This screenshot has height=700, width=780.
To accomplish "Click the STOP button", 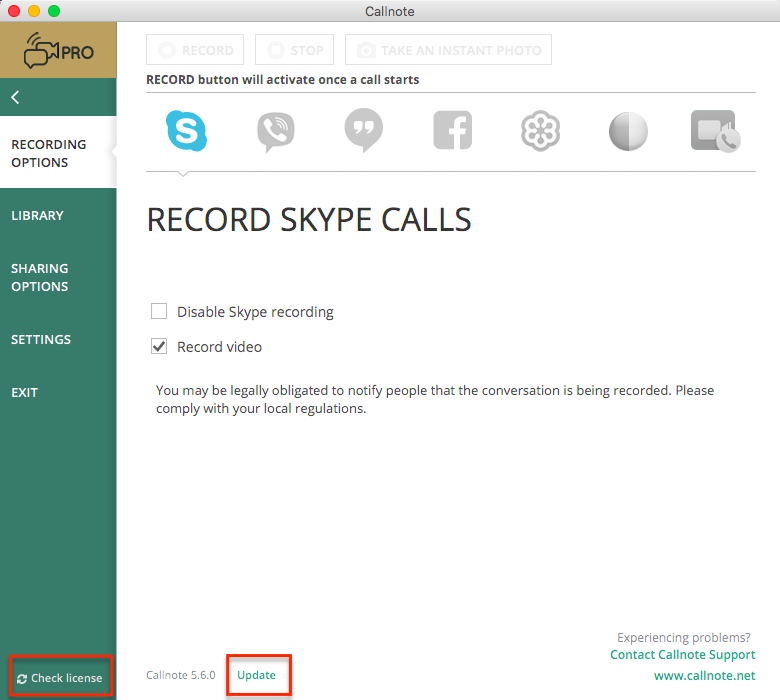I will click(294, 50).
